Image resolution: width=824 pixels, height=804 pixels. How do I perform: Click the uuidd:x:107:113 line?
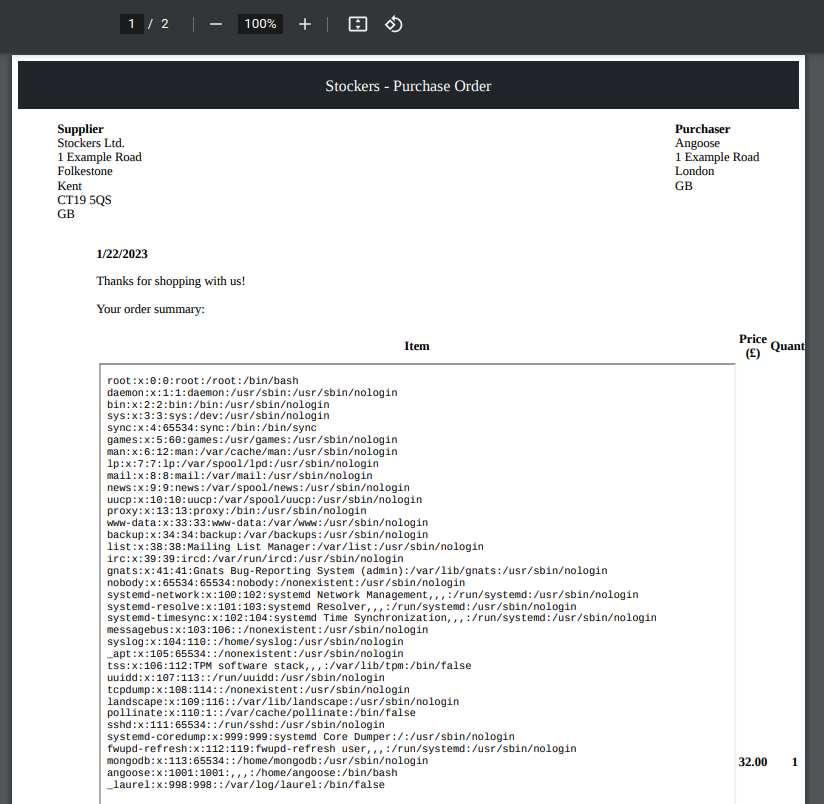(x=246, y=678)
